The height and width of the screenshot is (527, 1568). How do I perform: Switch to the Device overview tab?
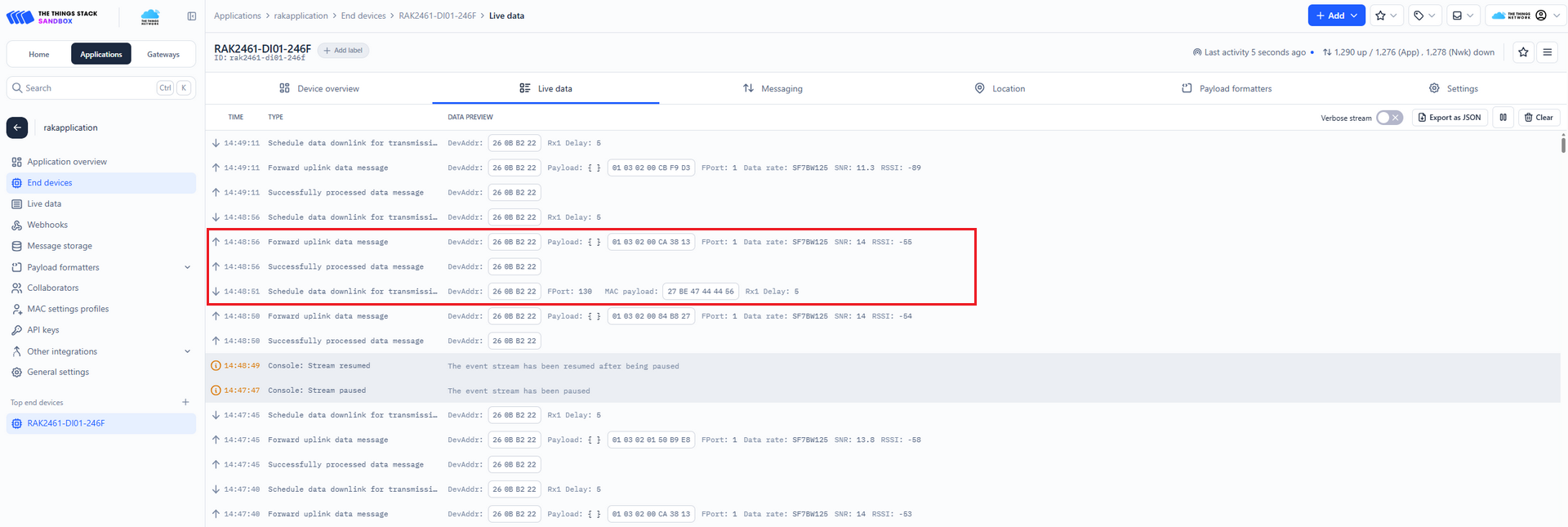[x=319, y=88]
